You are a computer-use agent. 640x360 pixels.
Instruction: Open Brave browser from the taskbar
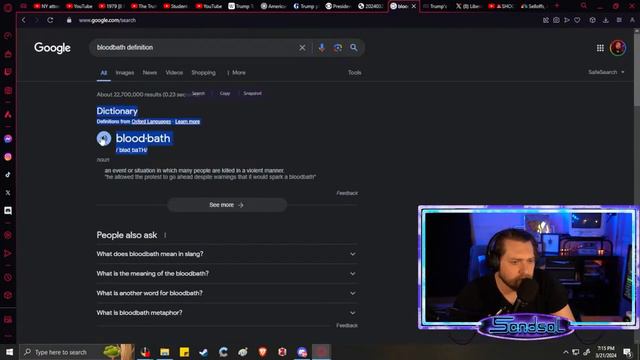[262, 352]
